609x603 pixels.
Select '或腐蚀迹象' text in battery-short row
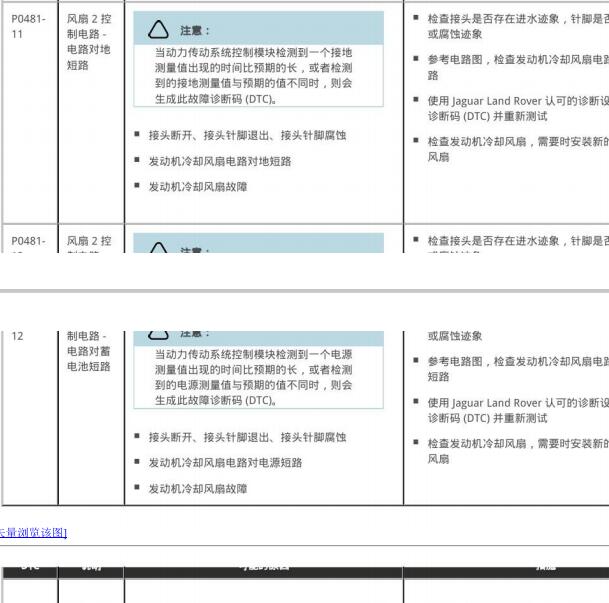pos(455,336)
